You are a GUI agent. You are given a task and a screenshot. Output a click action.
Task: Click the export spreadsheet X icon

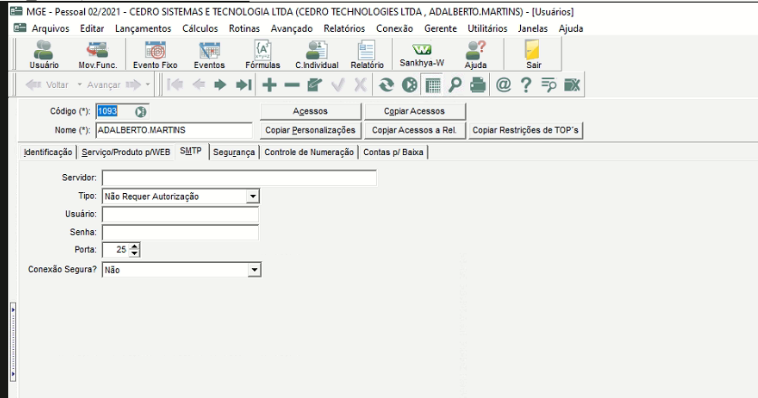point(572,85)
